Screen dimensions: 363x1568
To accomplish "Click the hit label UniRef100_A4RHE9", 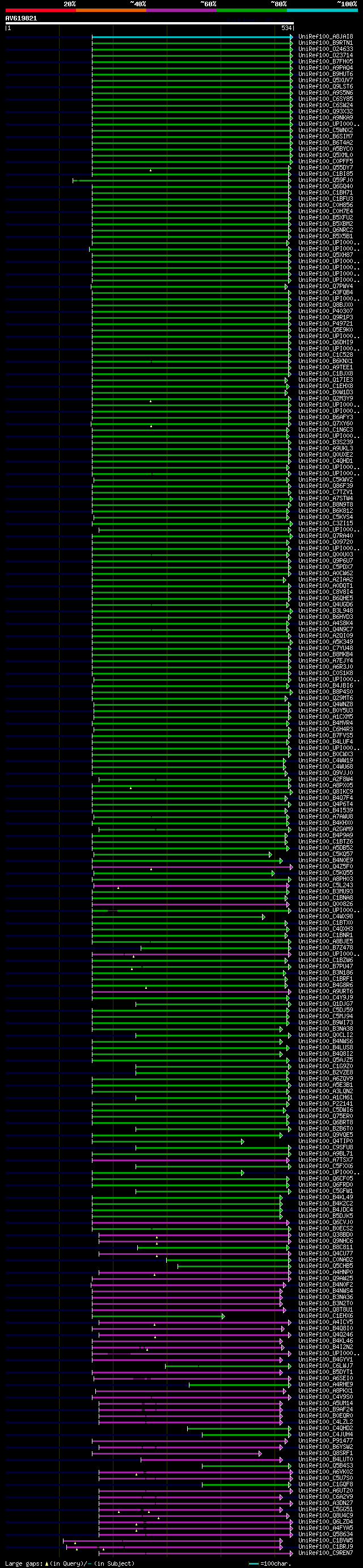I will 325,1385.
